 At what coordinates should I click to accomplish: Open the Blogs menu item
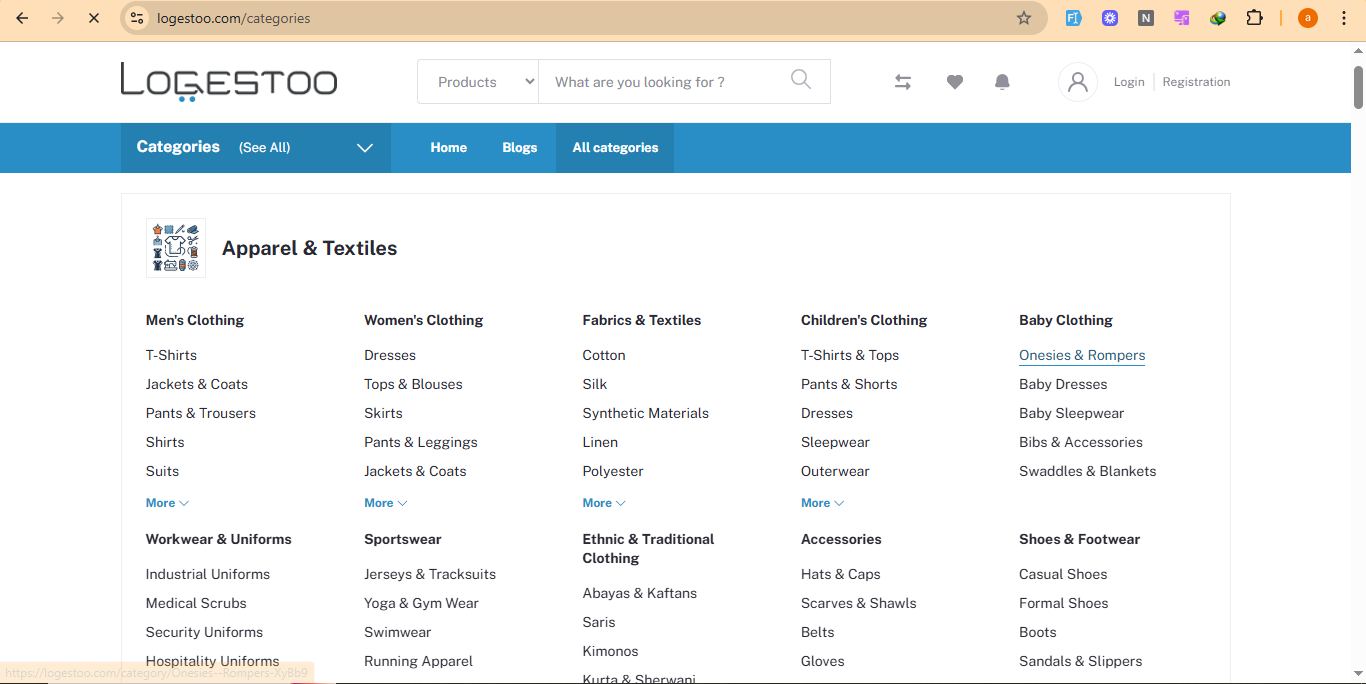tap(519, 147)
